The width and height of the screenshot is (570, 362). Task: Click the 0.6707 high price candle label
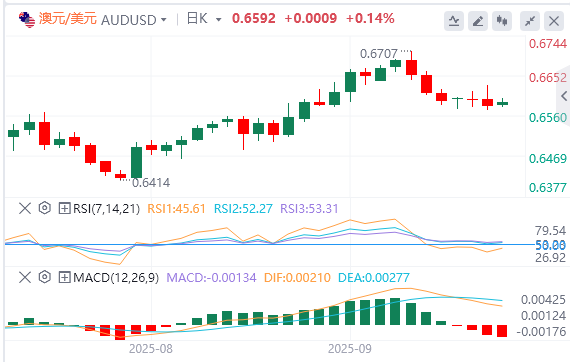(x=379, y=54)
